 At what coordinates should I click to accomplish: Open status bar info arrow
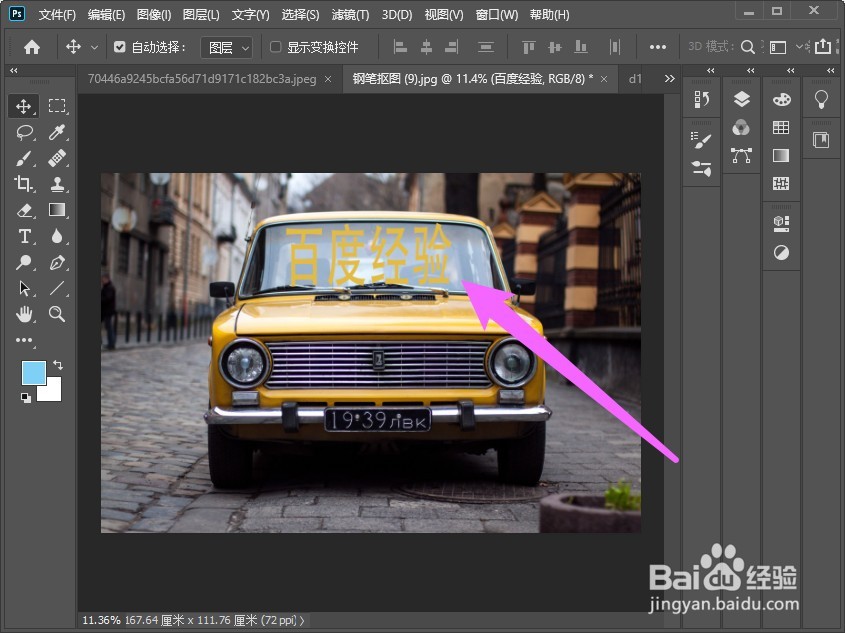coord(302,620)
